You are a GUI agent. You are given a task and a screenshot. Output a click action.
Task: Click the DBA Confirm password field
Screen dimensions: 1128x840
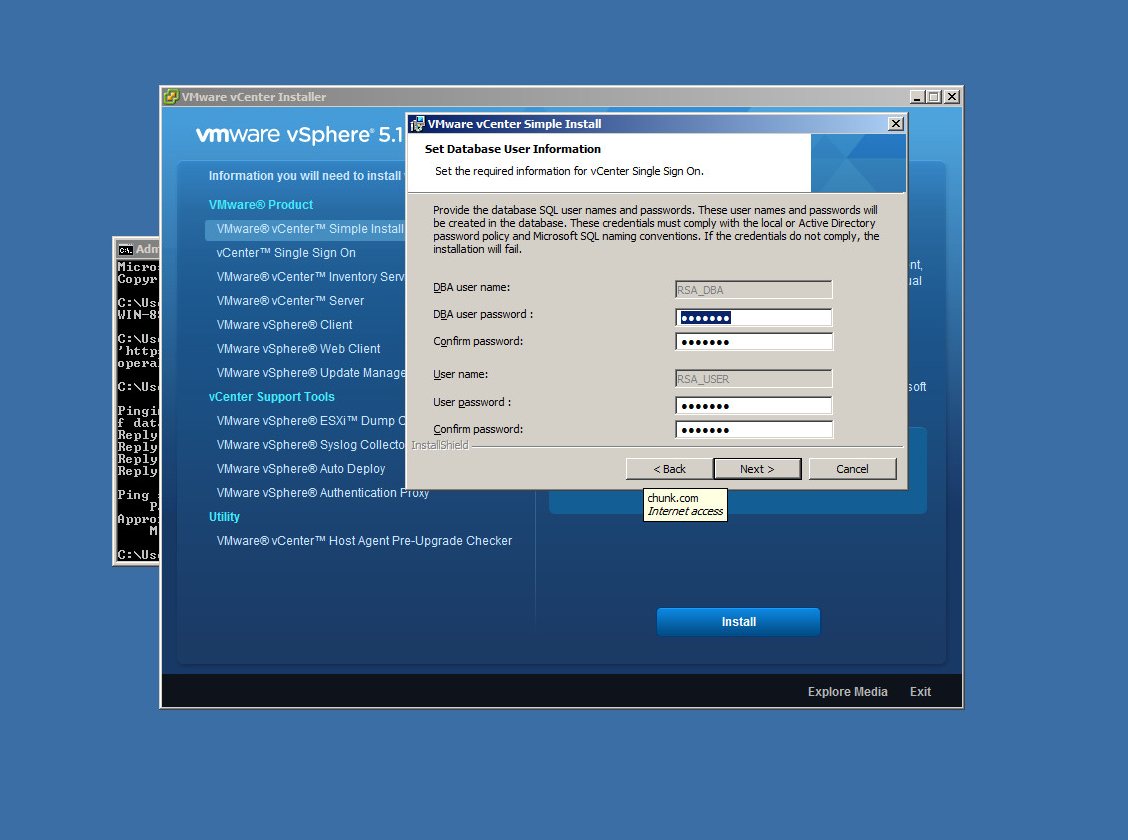coord(753,342)
